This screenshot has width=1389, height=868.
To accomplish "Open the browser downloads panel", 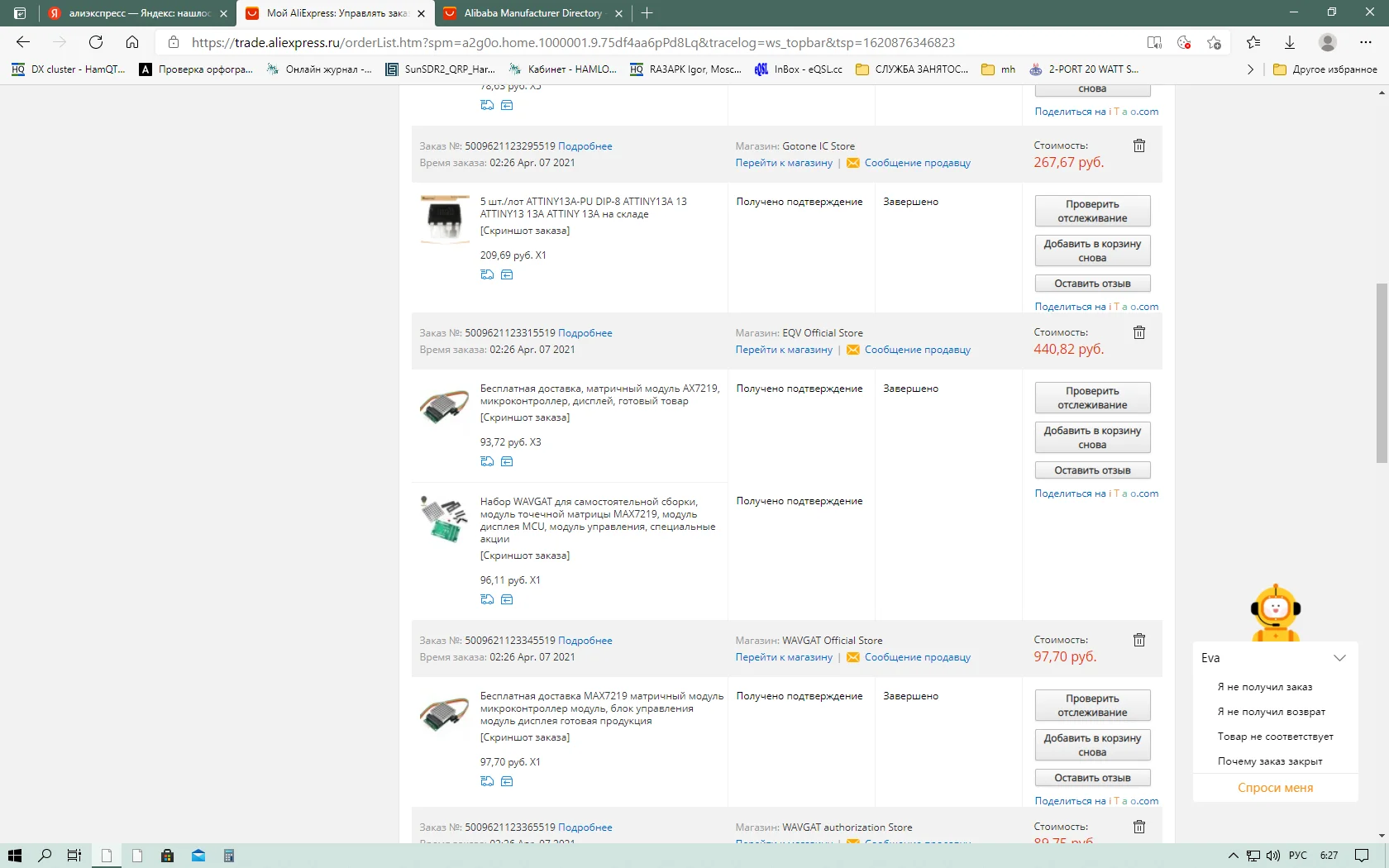I will [x=1290, y=42].
